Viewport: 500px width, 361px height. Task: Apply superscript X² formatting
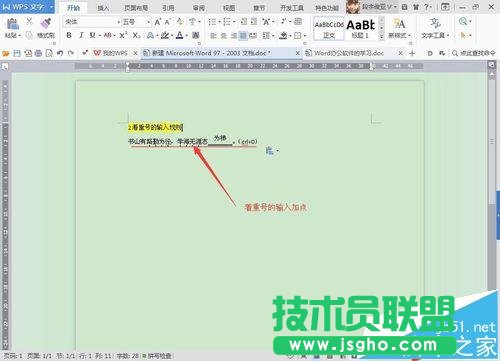click(123, 35)
